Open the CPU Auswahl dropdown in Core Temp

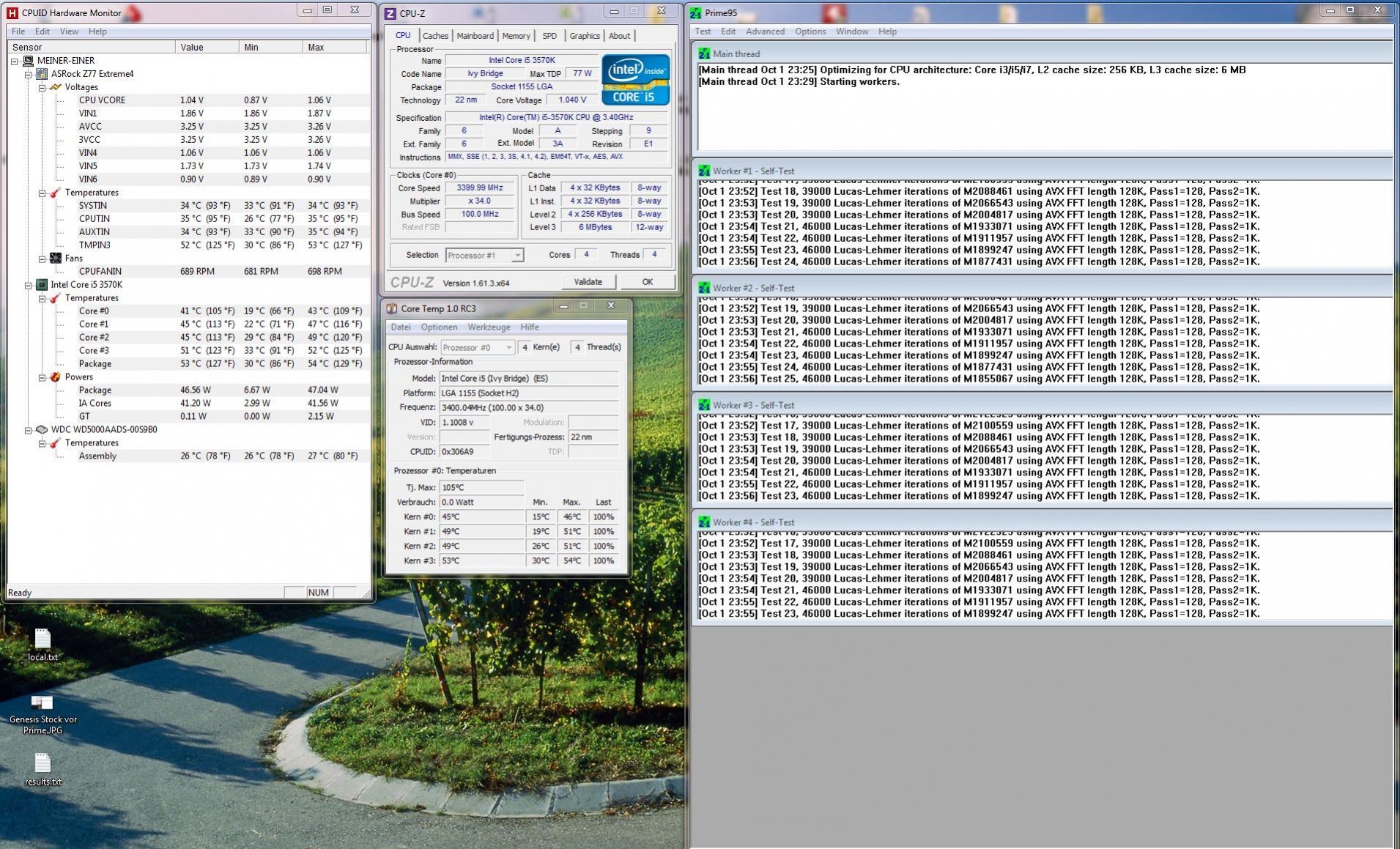(508, 347)
